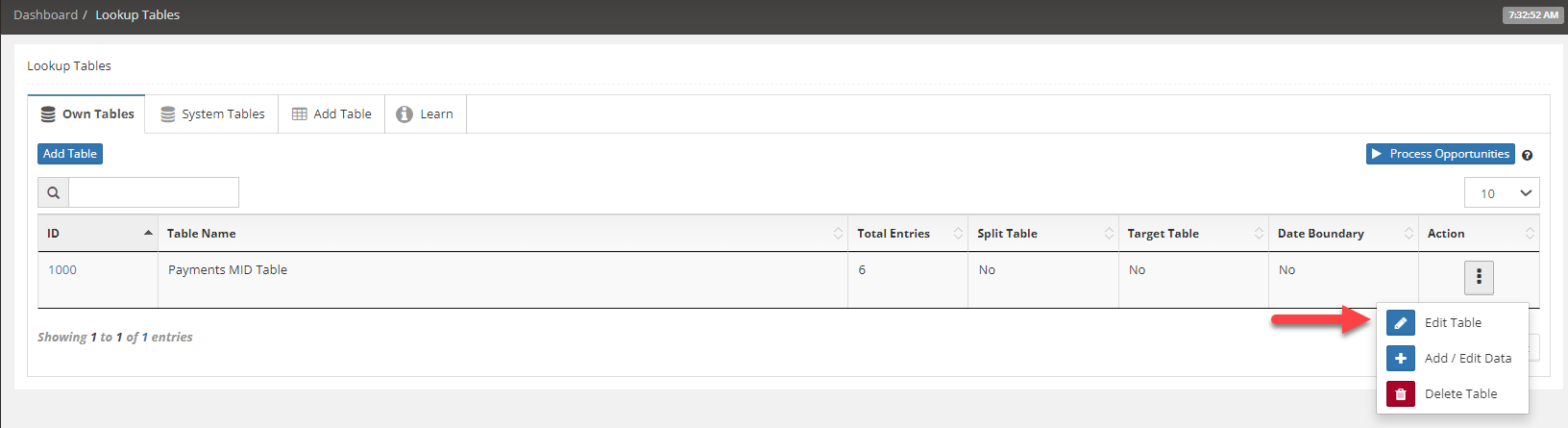Screen dimensions: 1568x428
Task: Click the blue pencil Edit Table icon
Action: tap(1401, 323)
